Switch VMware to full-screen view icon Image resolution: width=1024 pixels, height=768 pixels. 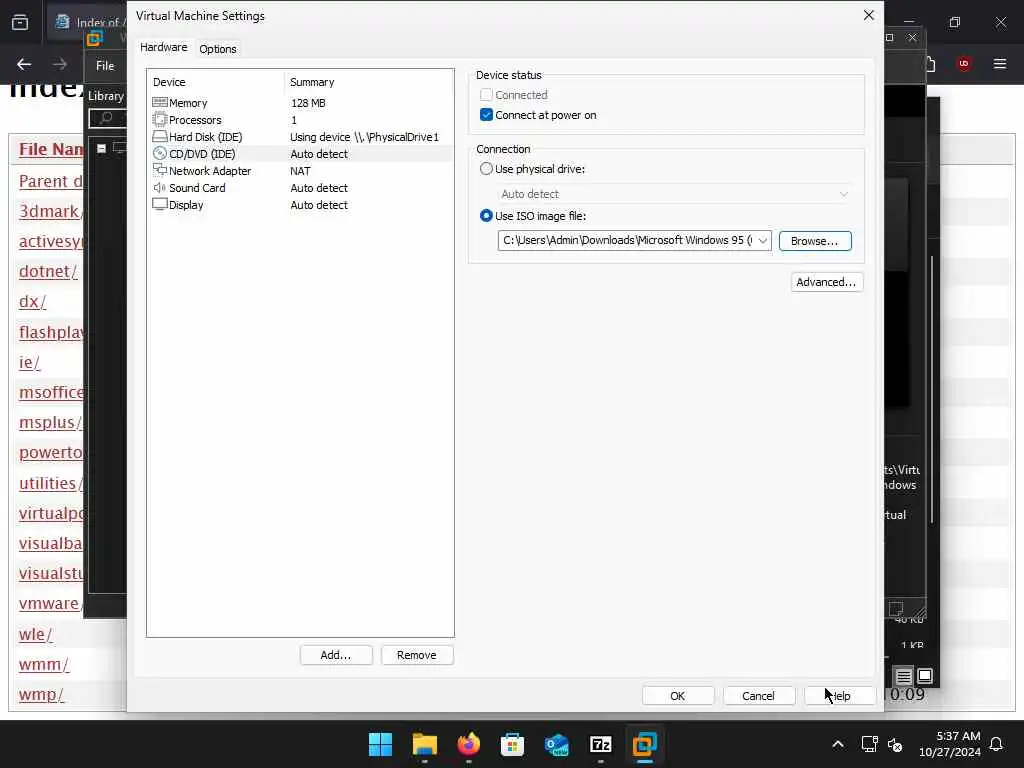pos(925,676)
